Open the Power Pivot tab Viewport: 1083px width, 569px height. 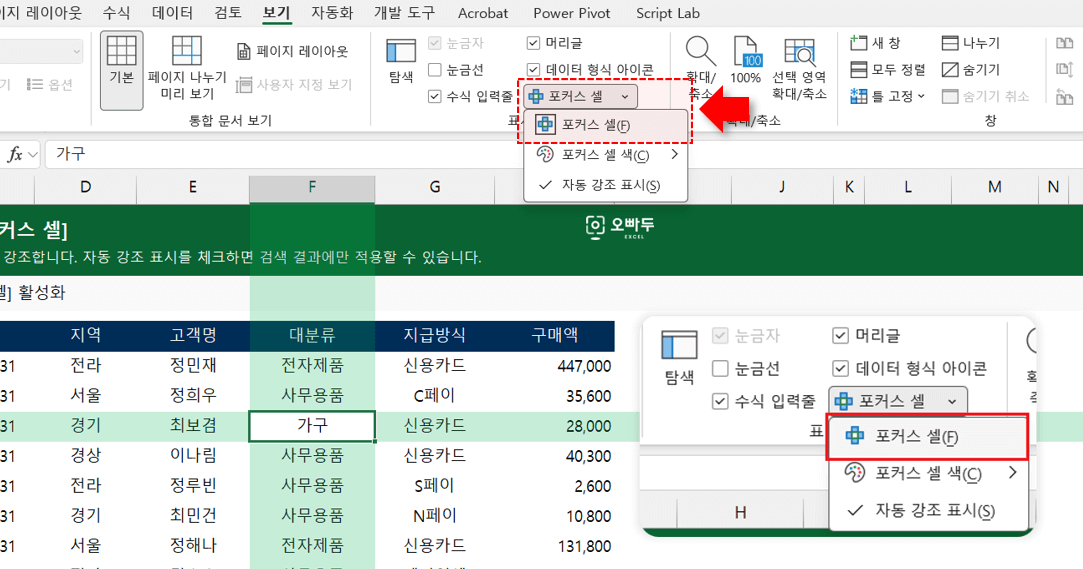572,13
